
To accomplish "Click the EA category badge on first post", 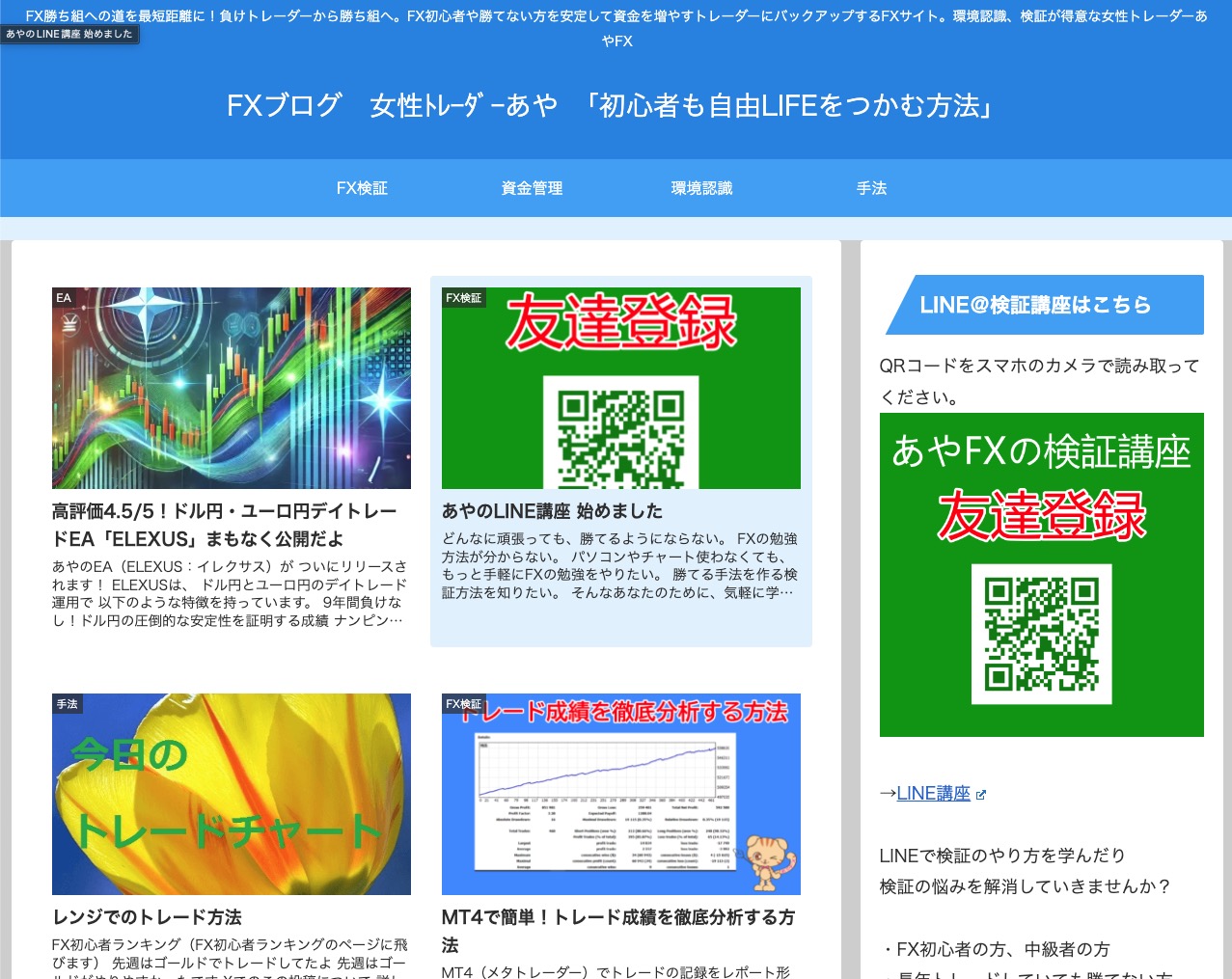I will coord(64,298).
